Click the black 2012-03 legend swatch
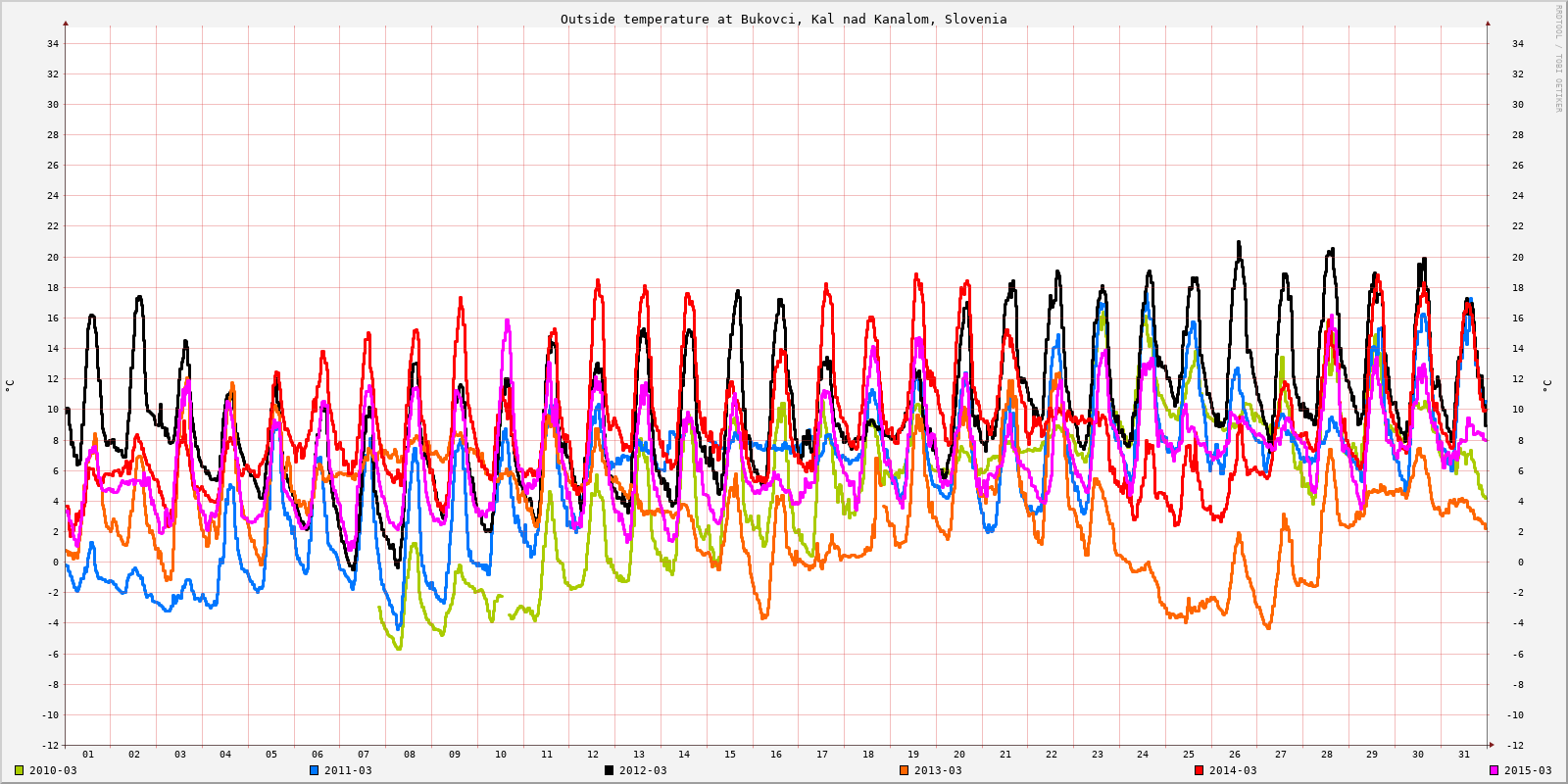The image size is (1568, 784). [609, 770]
